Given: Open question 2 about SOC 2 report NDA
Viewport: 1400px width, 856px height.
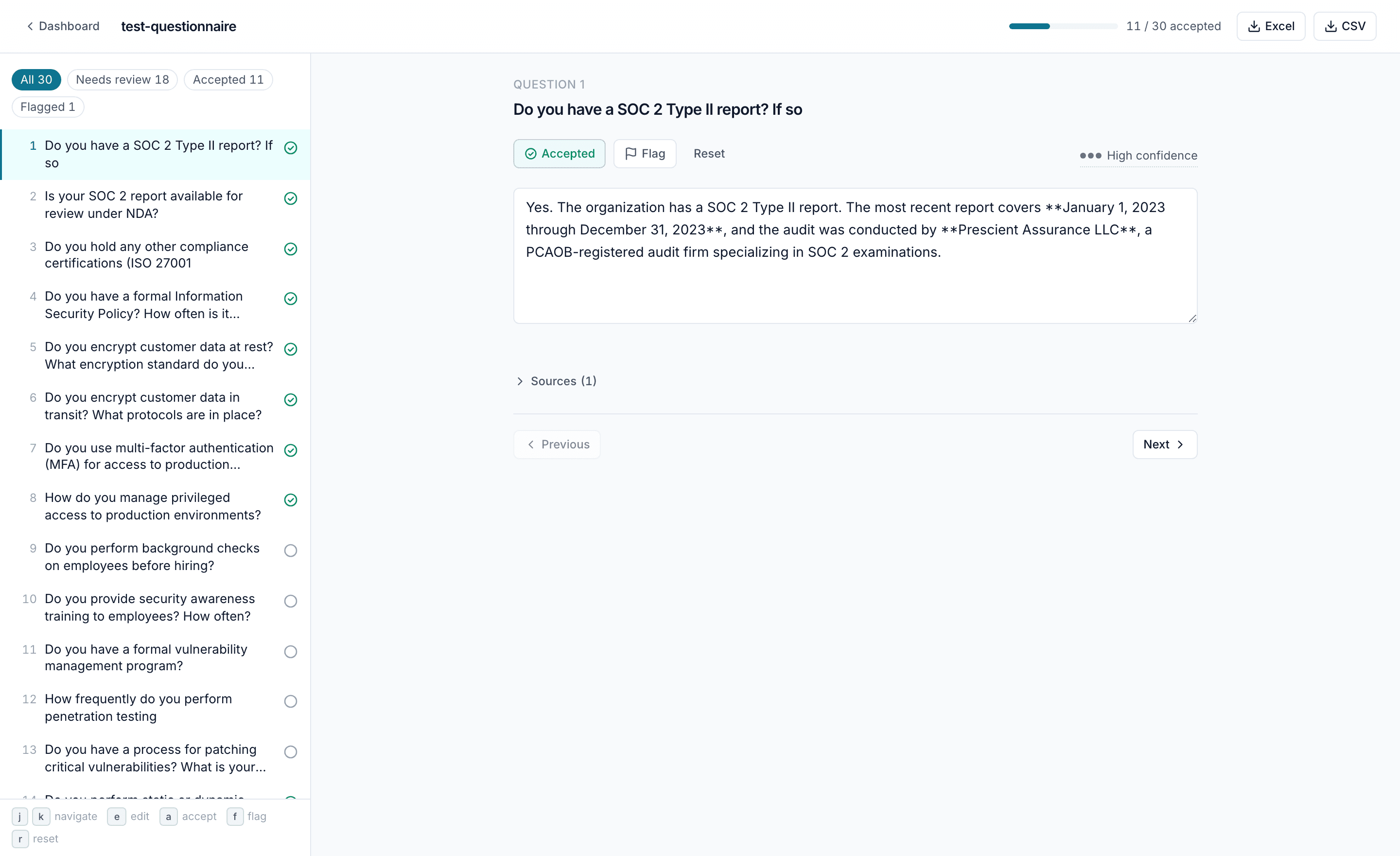Looking at the screenshot, I should click(x=155, y=205).
